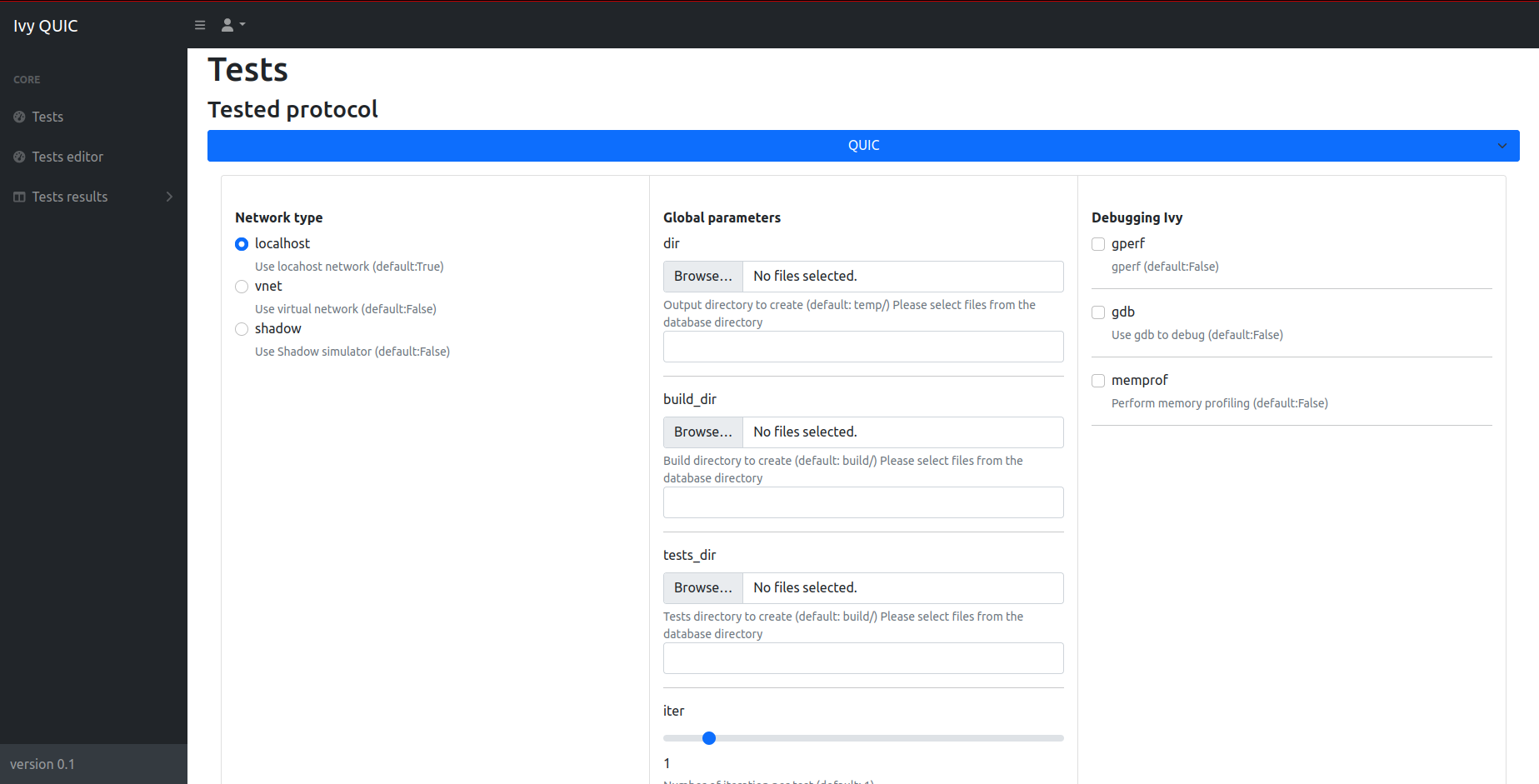Viewport: 1539px width, 784px height.
Task: Click Browse for the build_dir parameter
Action: click(x=703, y=432)
